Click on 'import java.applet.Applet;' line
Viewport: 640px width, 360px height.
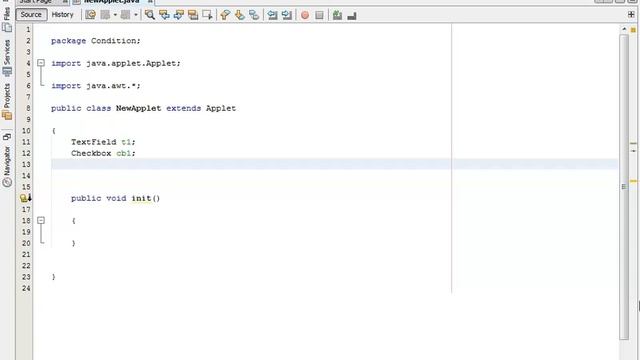point(116,63)
